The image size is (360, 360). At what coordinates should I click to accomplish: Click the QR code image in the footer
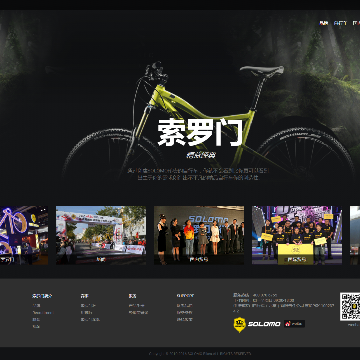350,307
